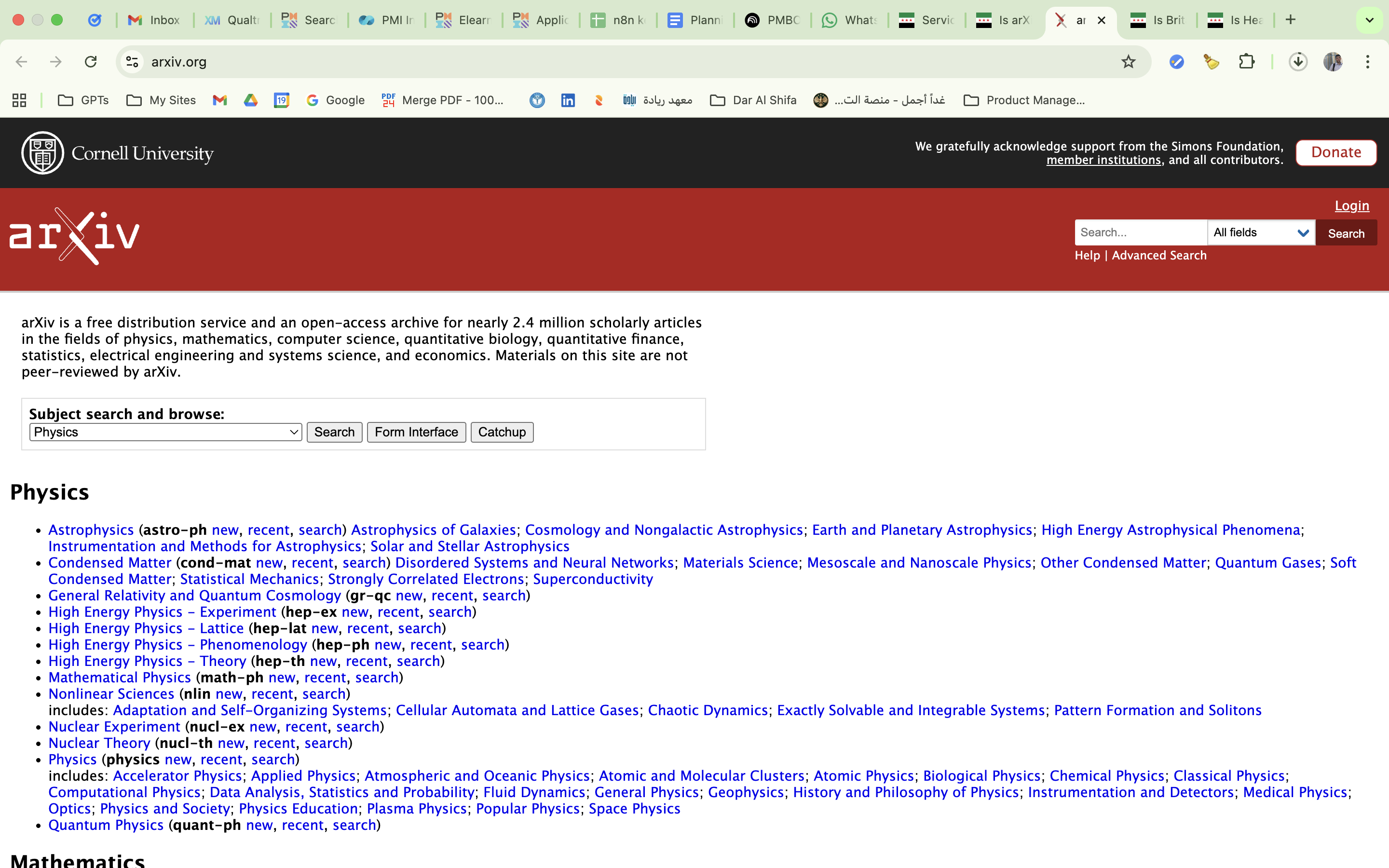The image size is (1389, 868).
Task: Switch to the WhatsApp tab
Action: (849, 20)
